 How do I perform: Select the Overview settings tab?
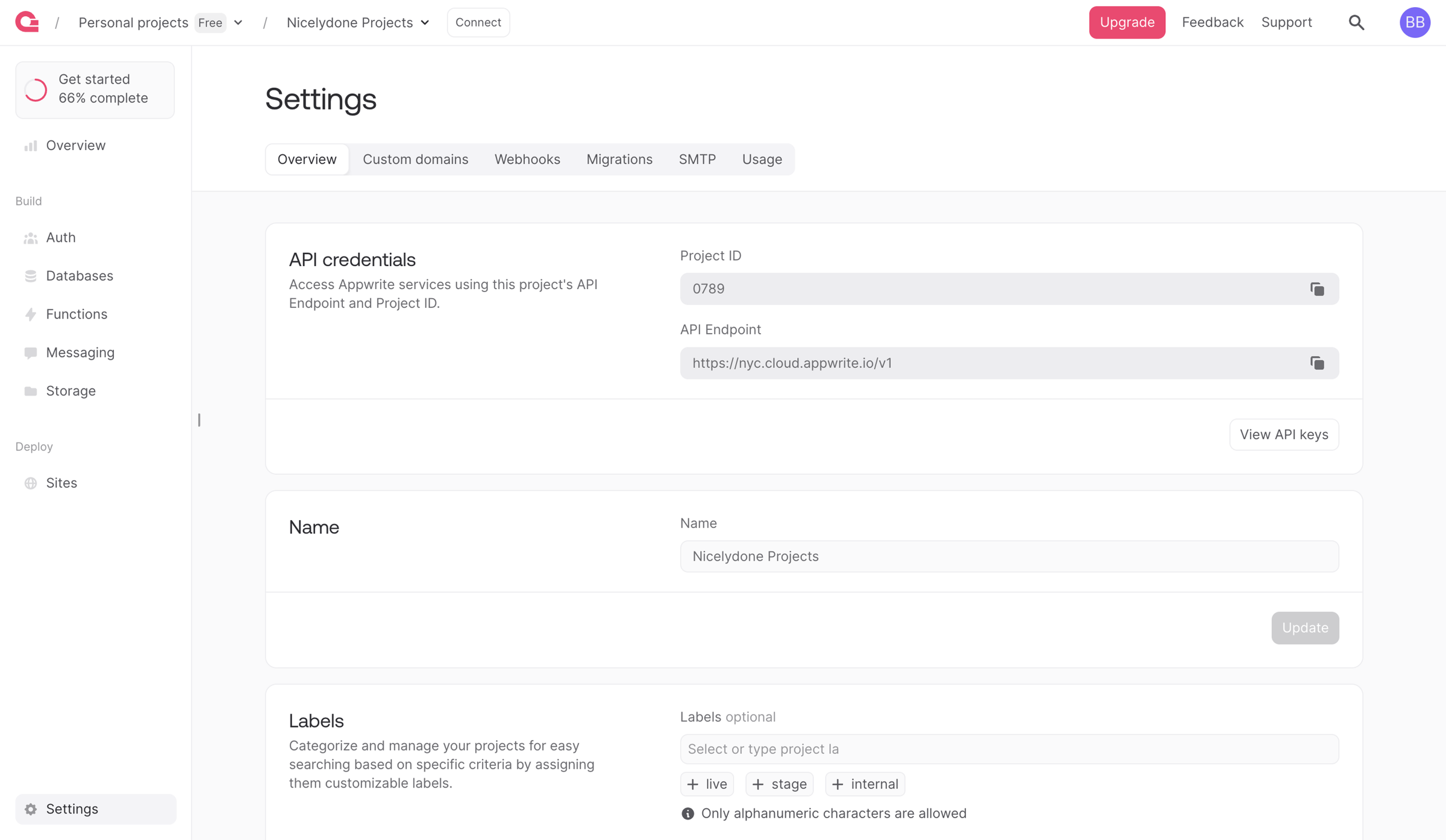click(x=307, y=159)
